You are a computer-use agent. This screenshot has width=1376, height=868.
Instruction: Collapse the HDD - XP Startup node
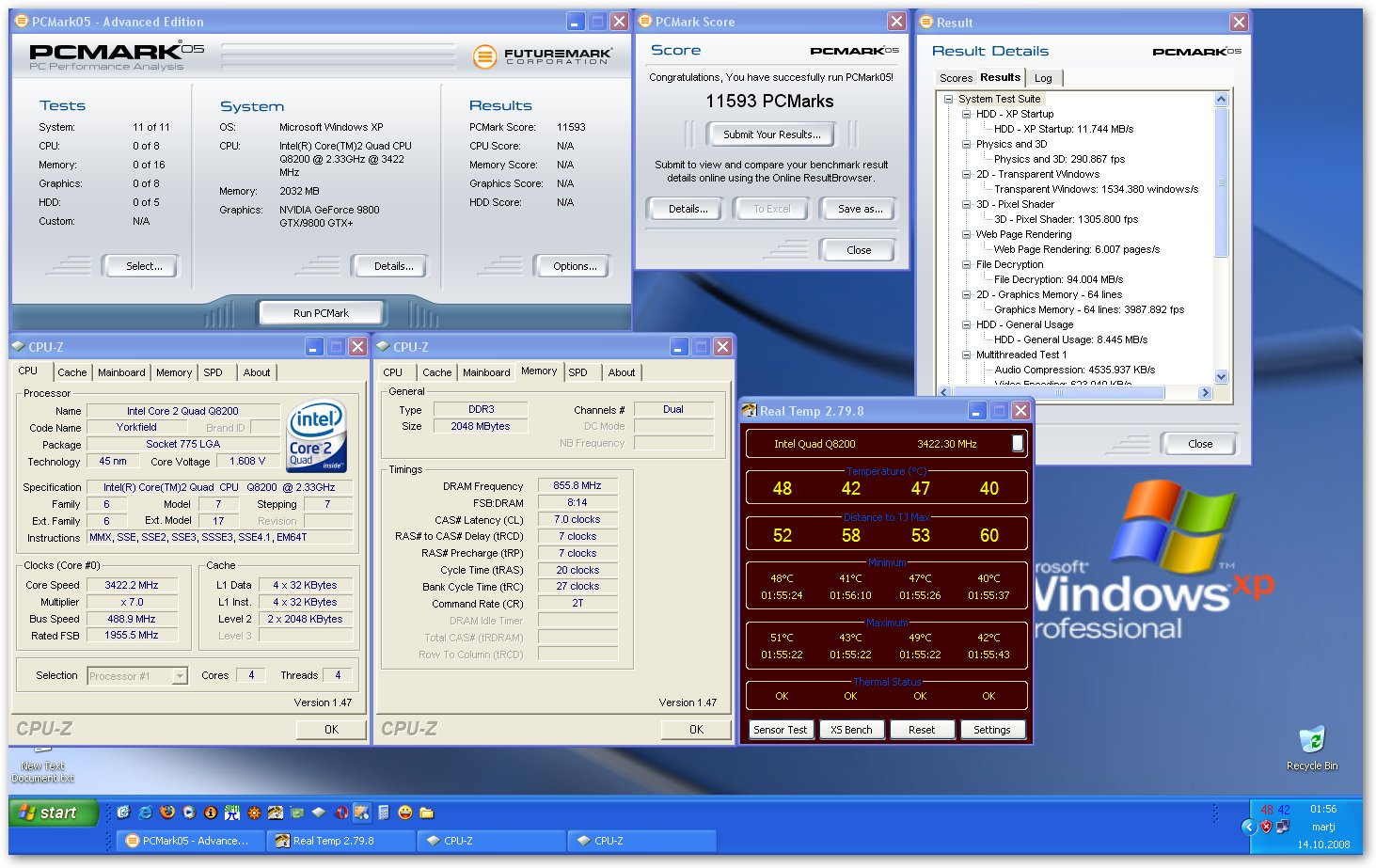click(x=966, y=114)
